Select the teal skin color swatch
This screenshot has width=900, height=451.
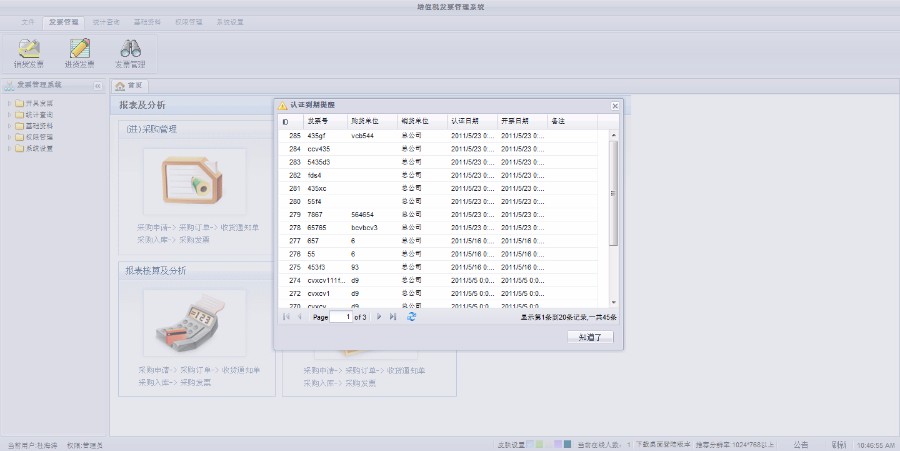pos(567,444)
